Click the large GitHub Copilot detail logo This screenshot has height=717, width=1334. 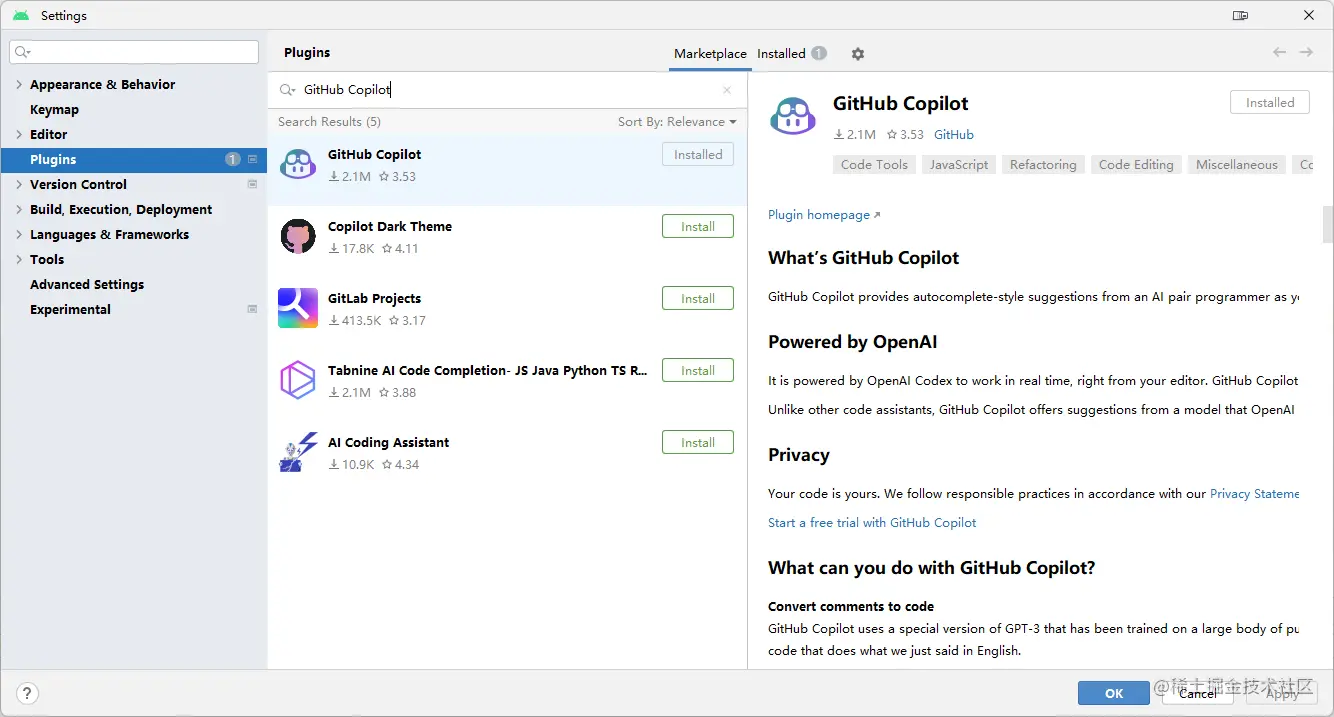click(x=793, y=117)
